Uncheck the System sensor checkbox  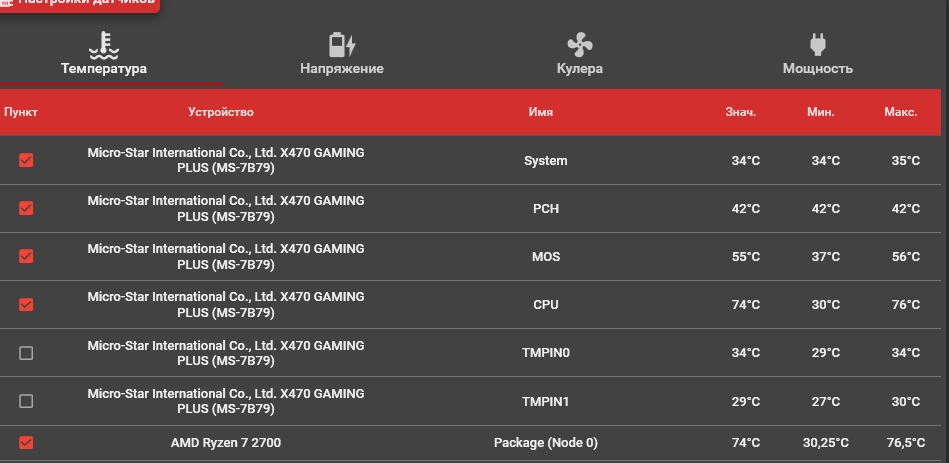tap(26, 160)
